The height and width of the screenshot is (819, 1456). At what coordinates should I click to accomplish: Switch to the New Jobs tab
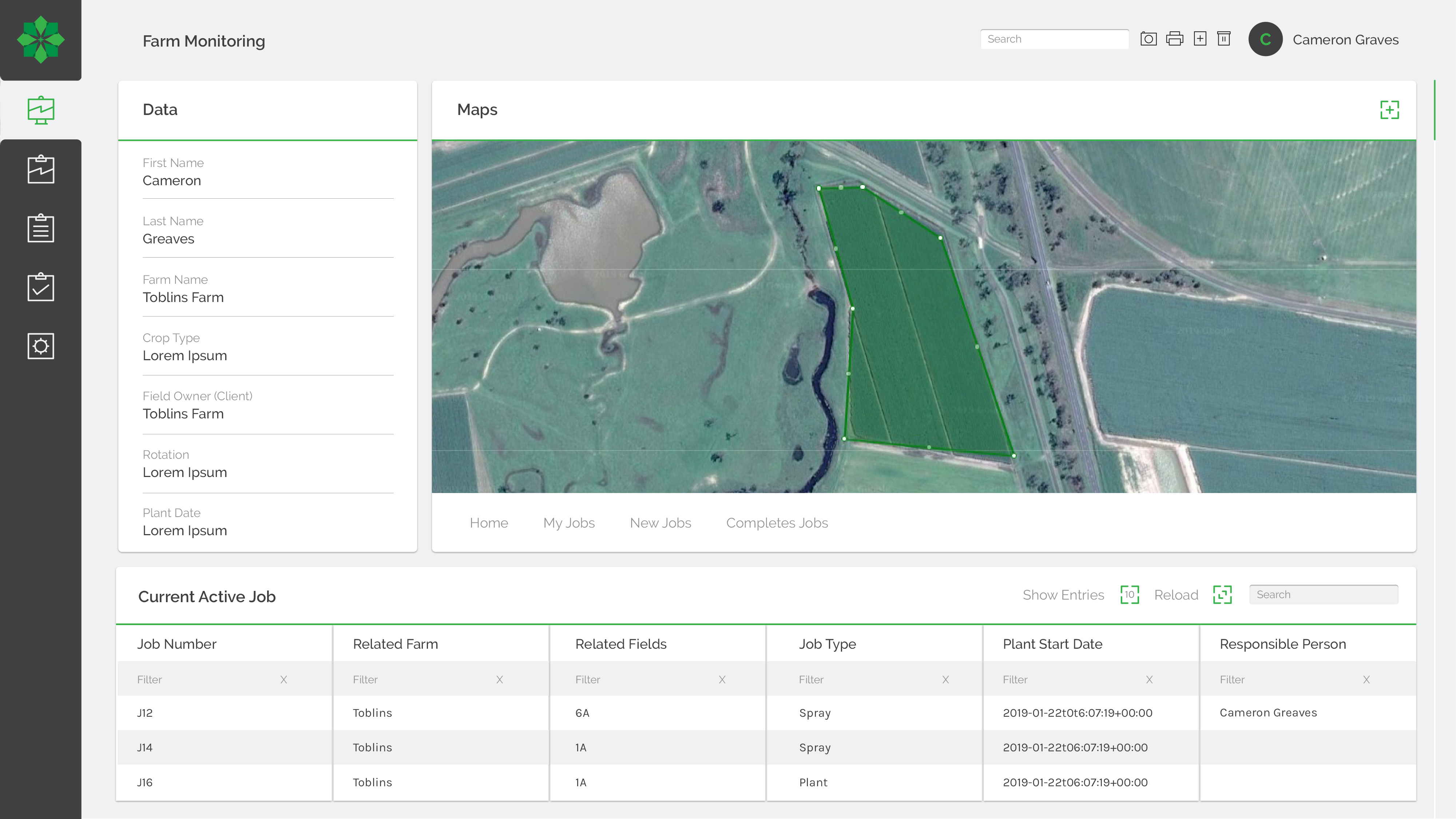[x=660, y=523]
